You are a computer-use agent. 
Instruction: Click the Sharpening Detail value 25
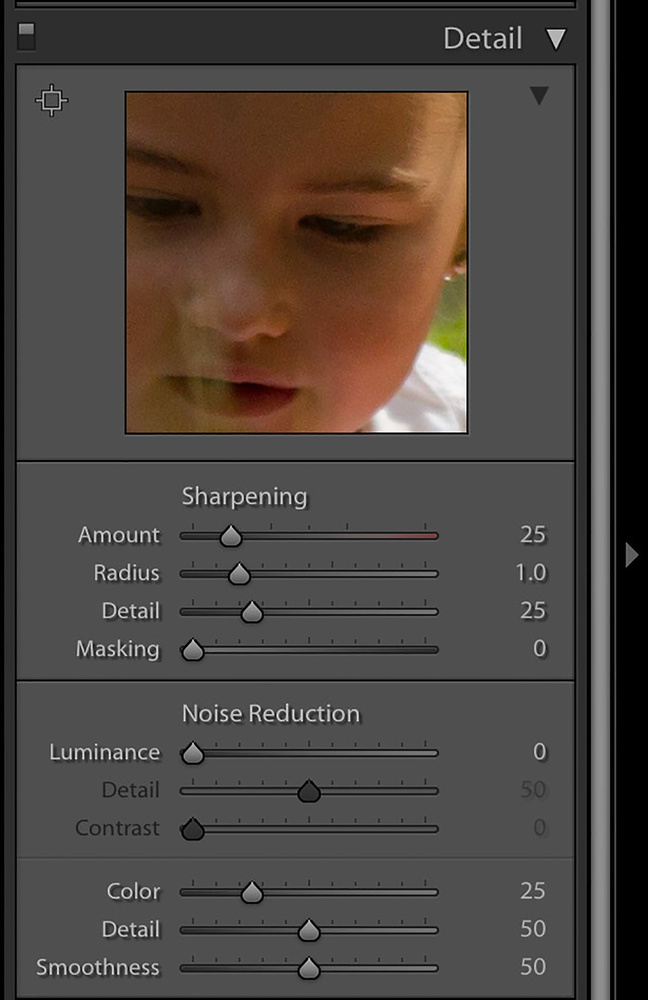533,610
